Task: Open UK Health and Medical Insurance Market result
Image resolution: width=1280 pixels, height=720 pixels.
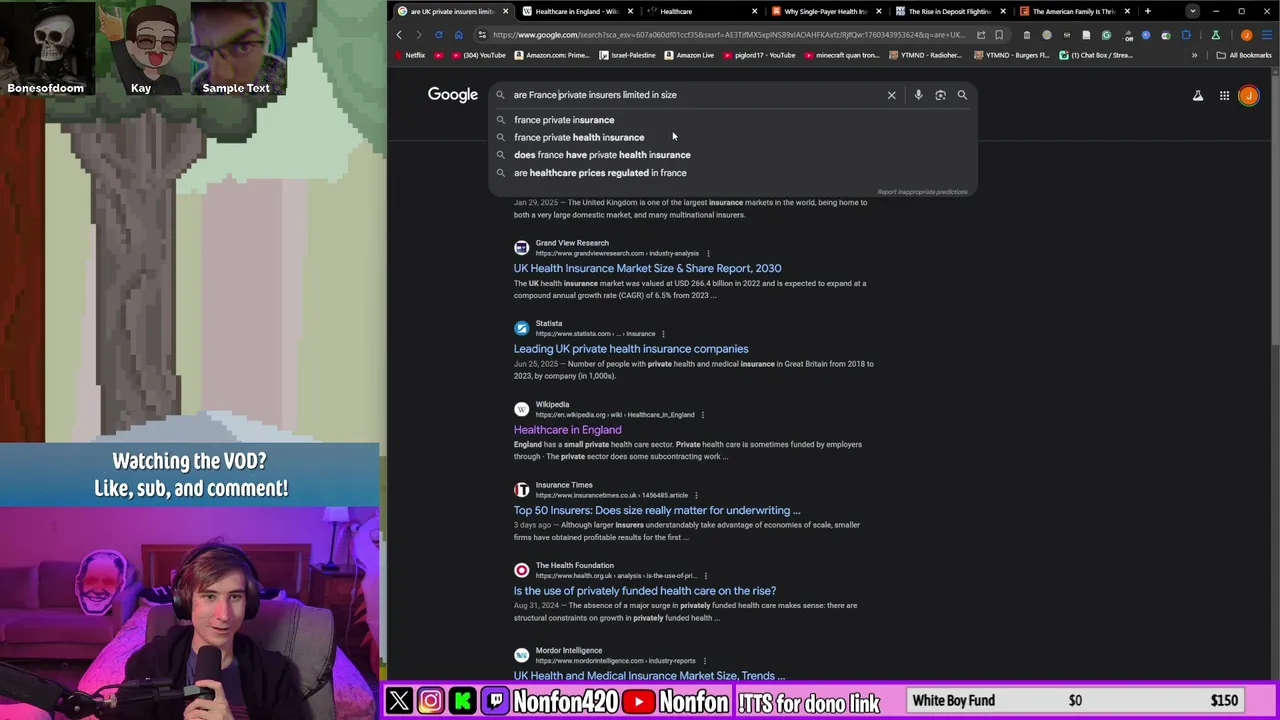Action: click(649, 676)
